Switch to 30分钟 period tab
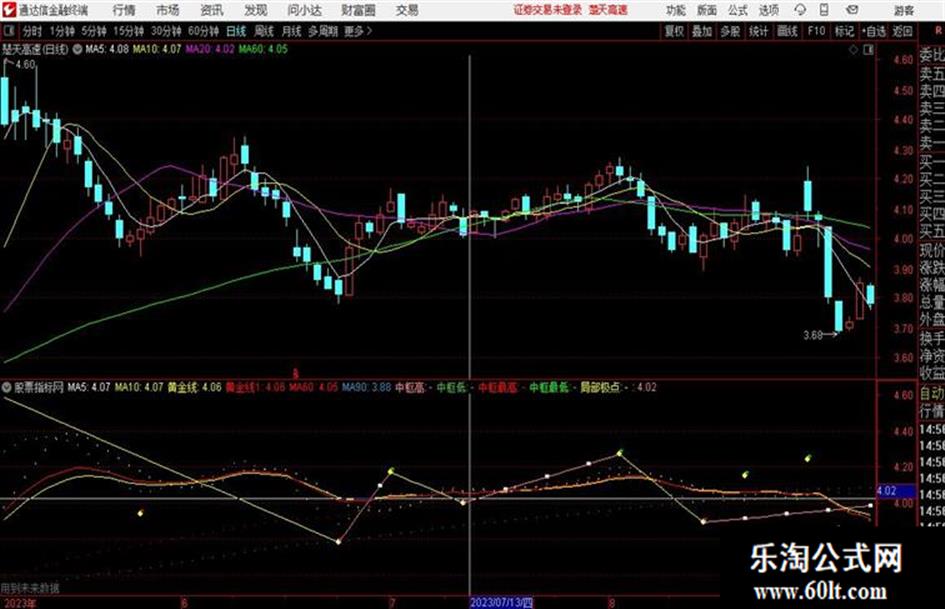The image size is (945, 609). pyautogui.click(x=166, y=31)
